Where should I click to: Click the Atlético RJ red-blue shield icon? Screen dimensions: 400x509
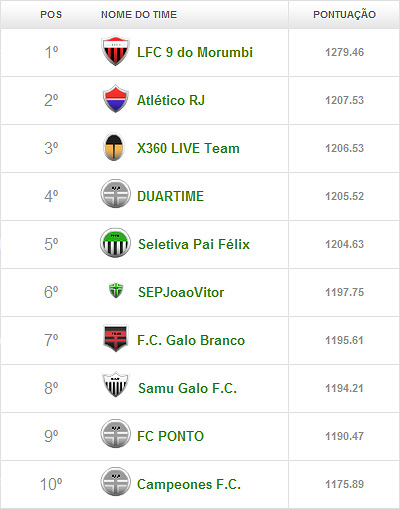coord(115,99)
